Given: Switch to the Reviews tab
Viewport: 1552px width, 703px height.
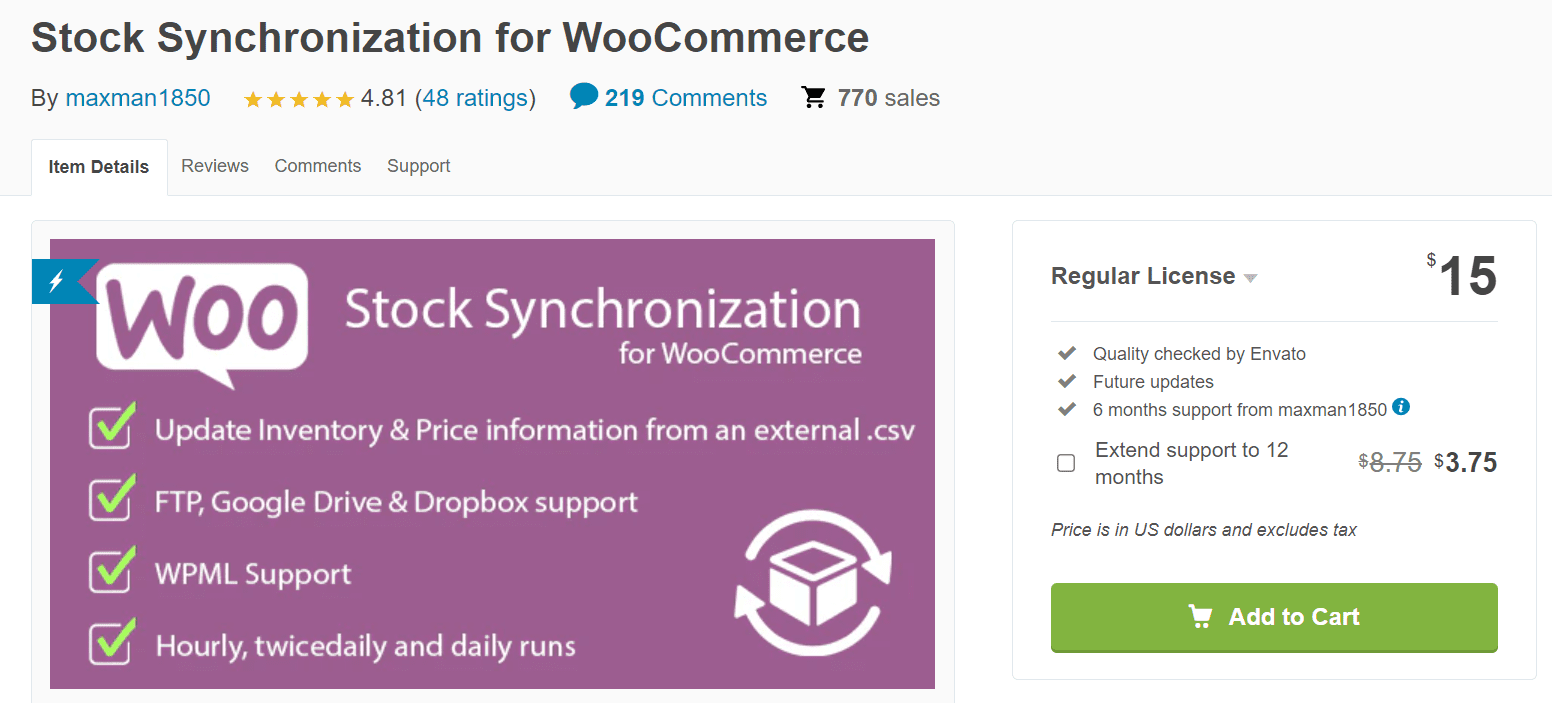Looking at the screenshot, I should click(215, 166).
